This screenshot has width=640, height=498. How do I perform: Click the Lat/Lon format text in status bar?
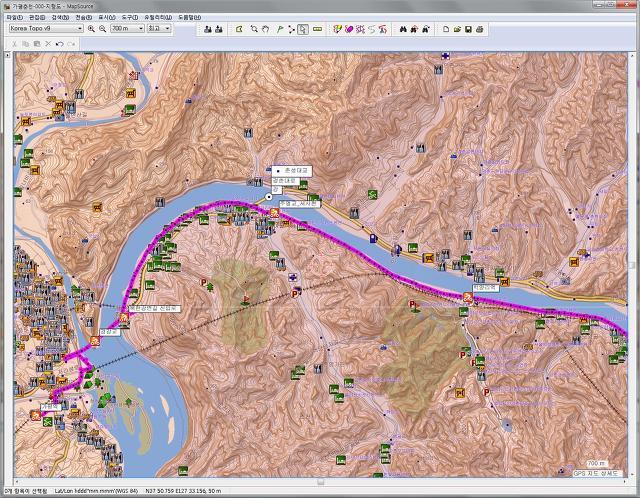96,491
